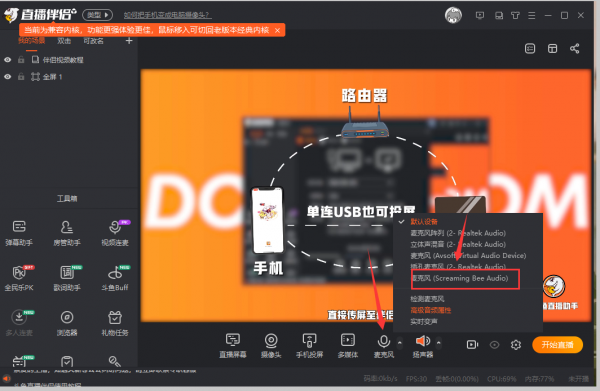The width and height of the screenshot is (600, 391).
Task: Open the 礼物任务 gift task tool
Action: click(115, 323)
